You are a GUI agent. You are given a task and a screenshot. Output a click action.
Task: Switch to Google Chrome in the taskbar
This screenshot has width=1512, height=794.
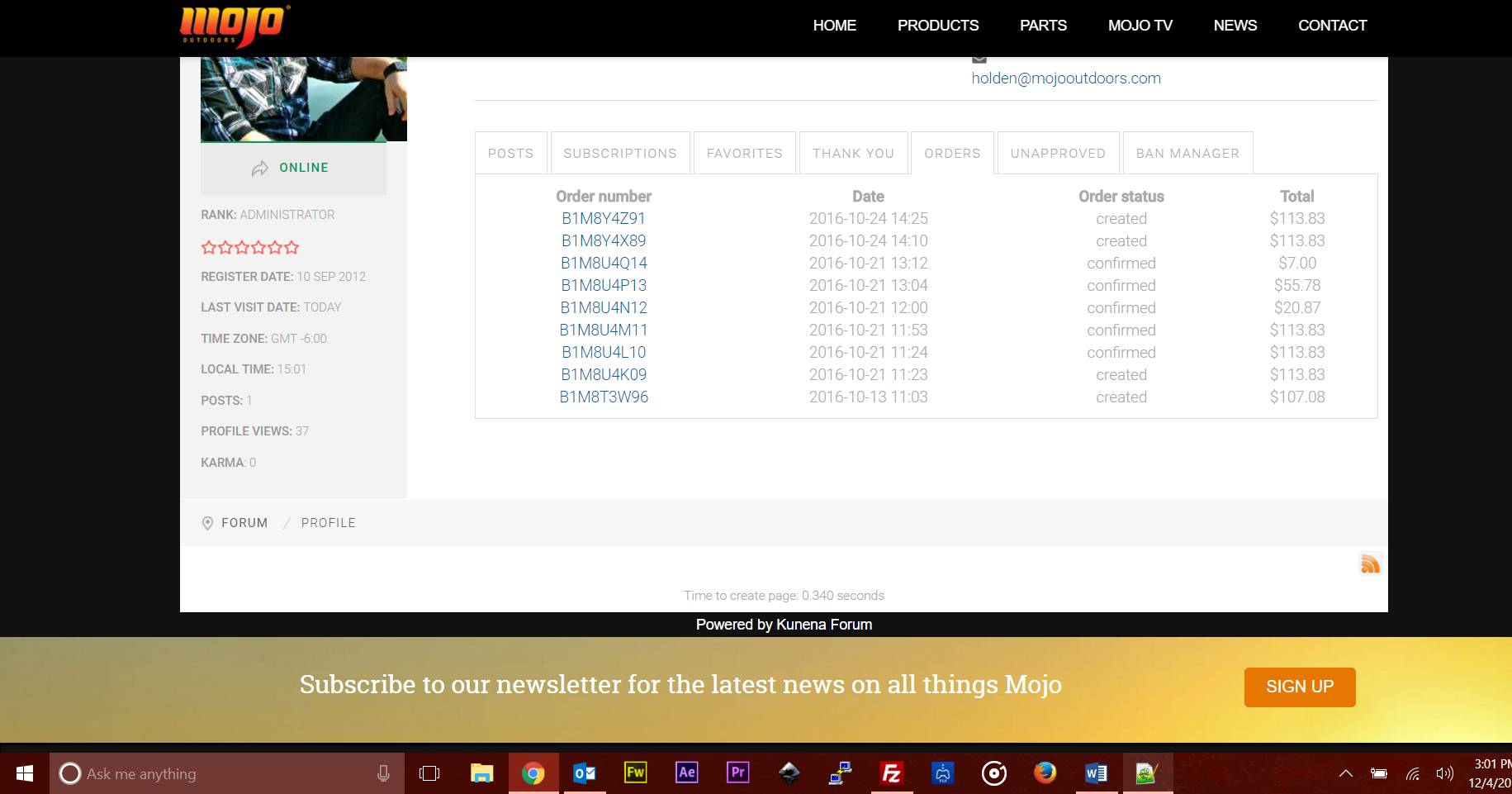click(533, 773)
